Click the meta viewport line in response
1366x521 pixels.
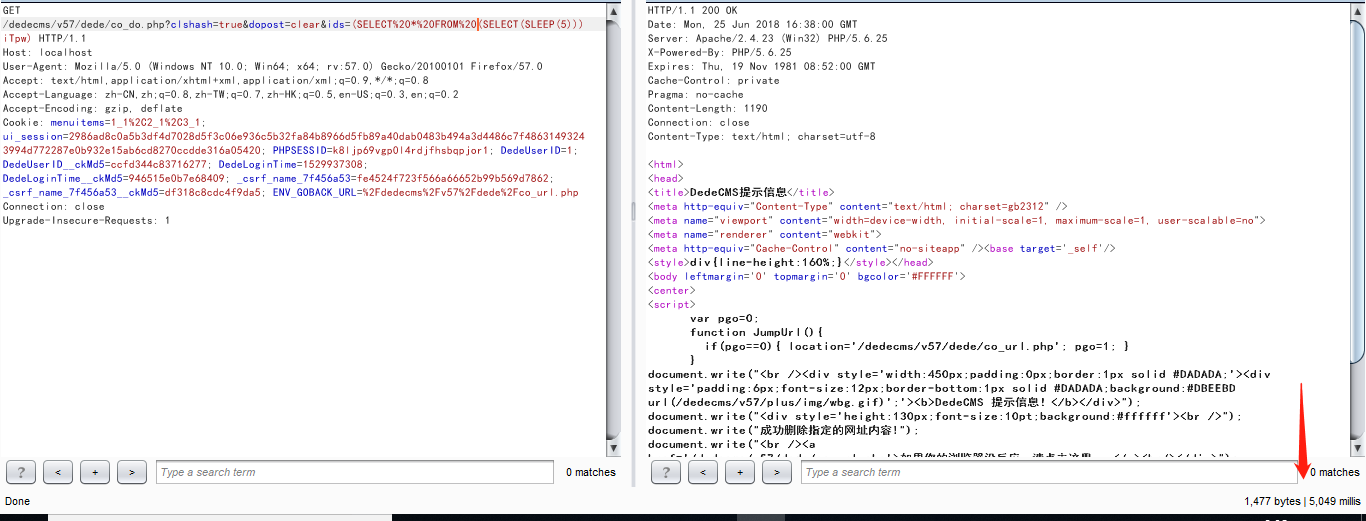[957, 220]
